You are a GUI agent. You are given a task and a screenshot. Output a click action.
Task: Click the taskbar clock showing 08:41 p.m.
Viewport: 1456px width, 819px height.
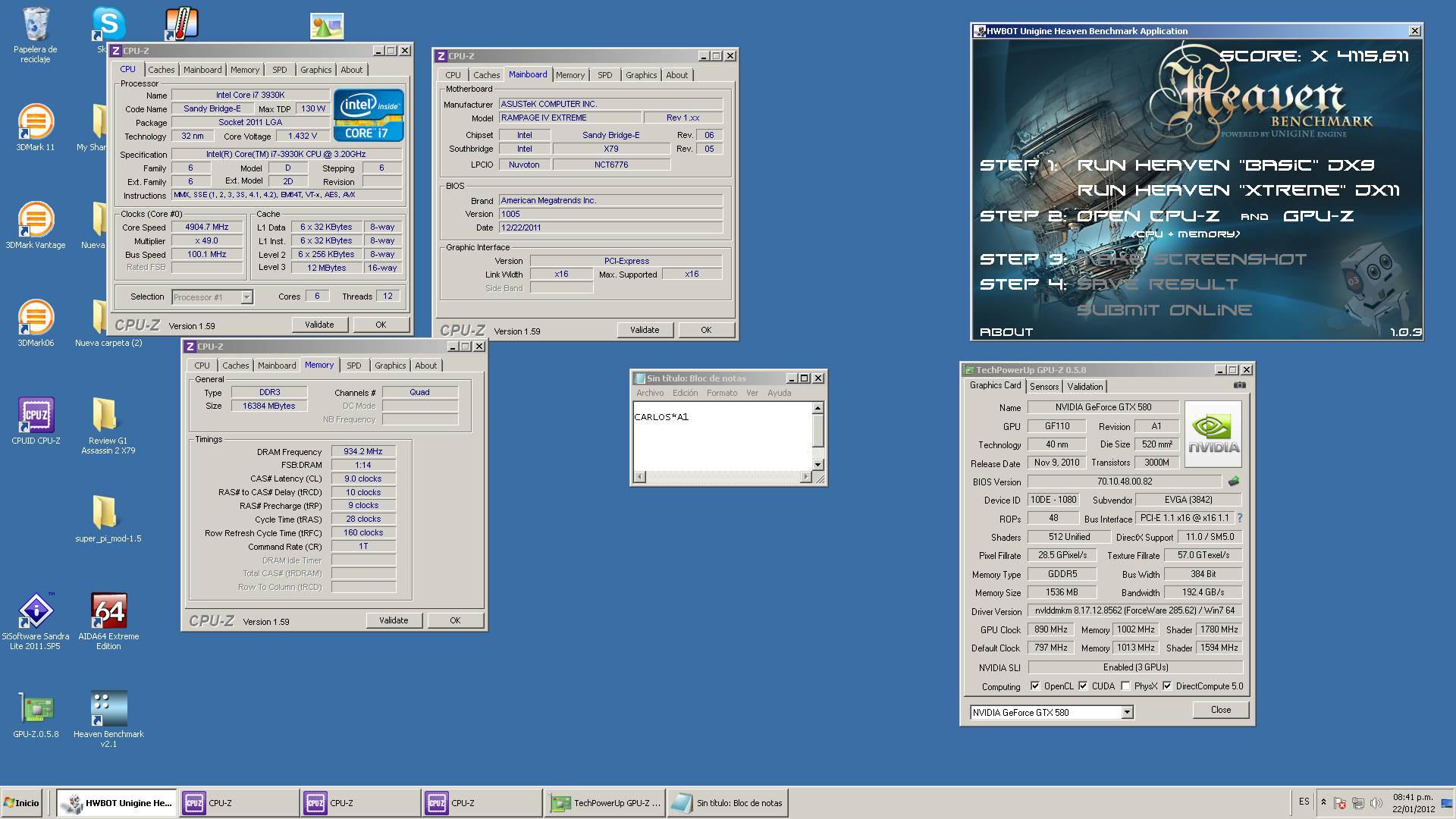click(1413, 802)
